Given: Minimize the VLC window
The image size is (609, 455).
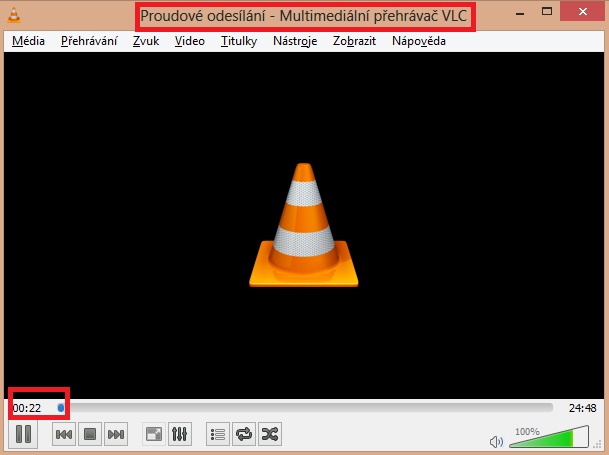Looking at the screenshot, I should pyautogui.click(x=520, y=13).
